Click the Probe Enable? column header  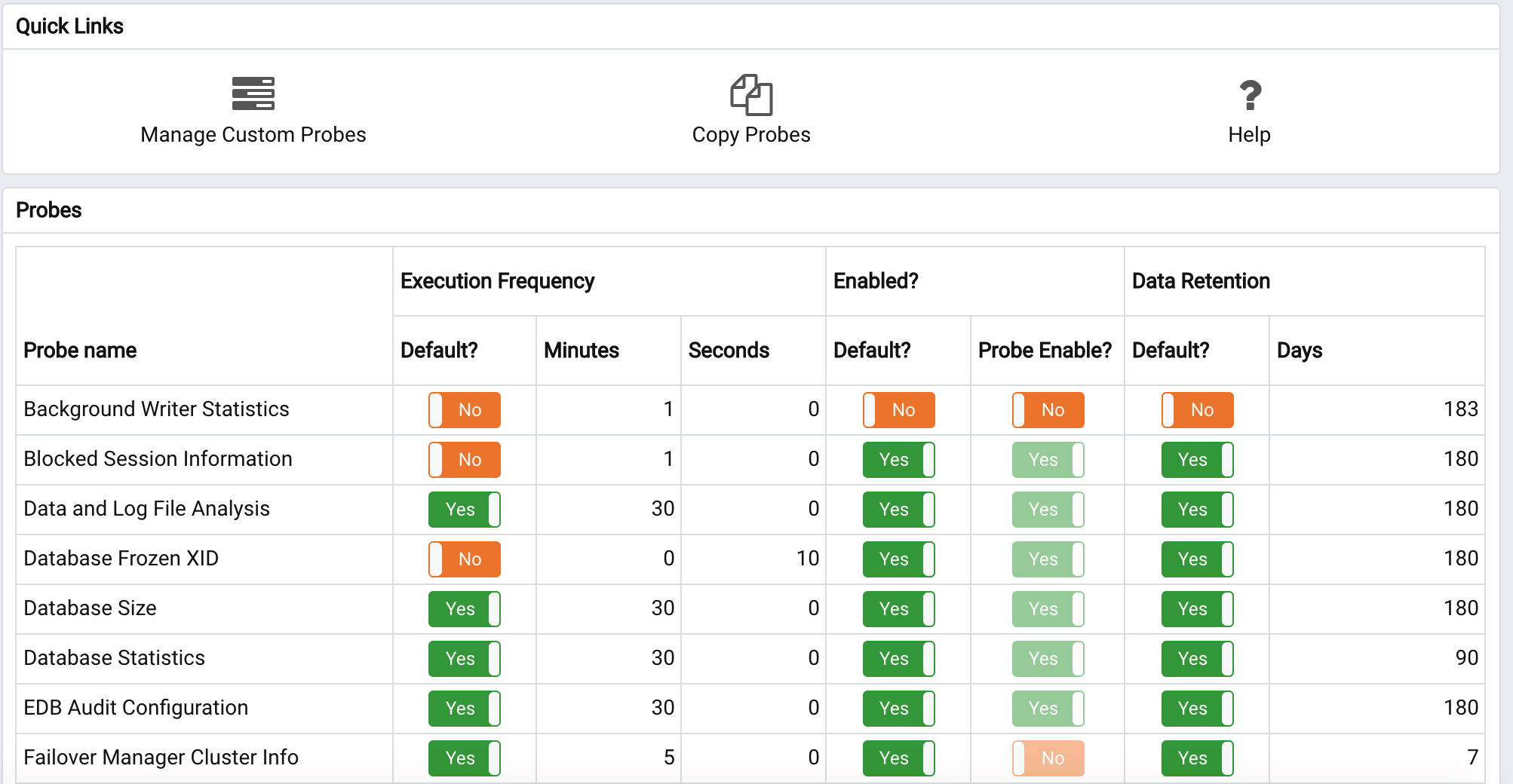[x=1045, y=351]
